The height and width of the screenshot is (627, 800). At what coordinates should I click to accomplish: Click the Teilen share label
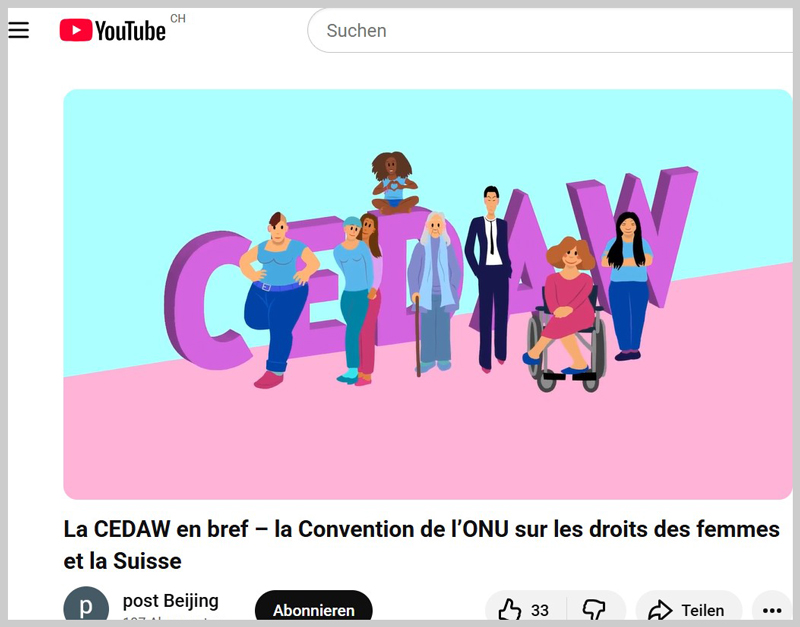pyautogui.click(x=703, y=610)
